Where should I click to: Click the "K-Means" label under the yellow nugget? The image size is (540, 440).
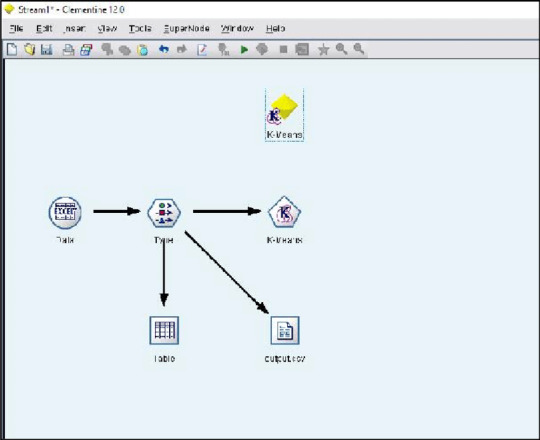pyautogui.click(x=284, y=135)
